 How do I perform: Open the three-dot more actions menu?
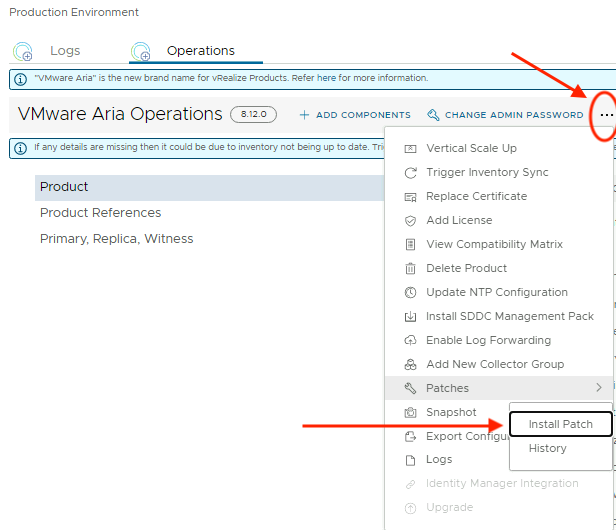606,115
